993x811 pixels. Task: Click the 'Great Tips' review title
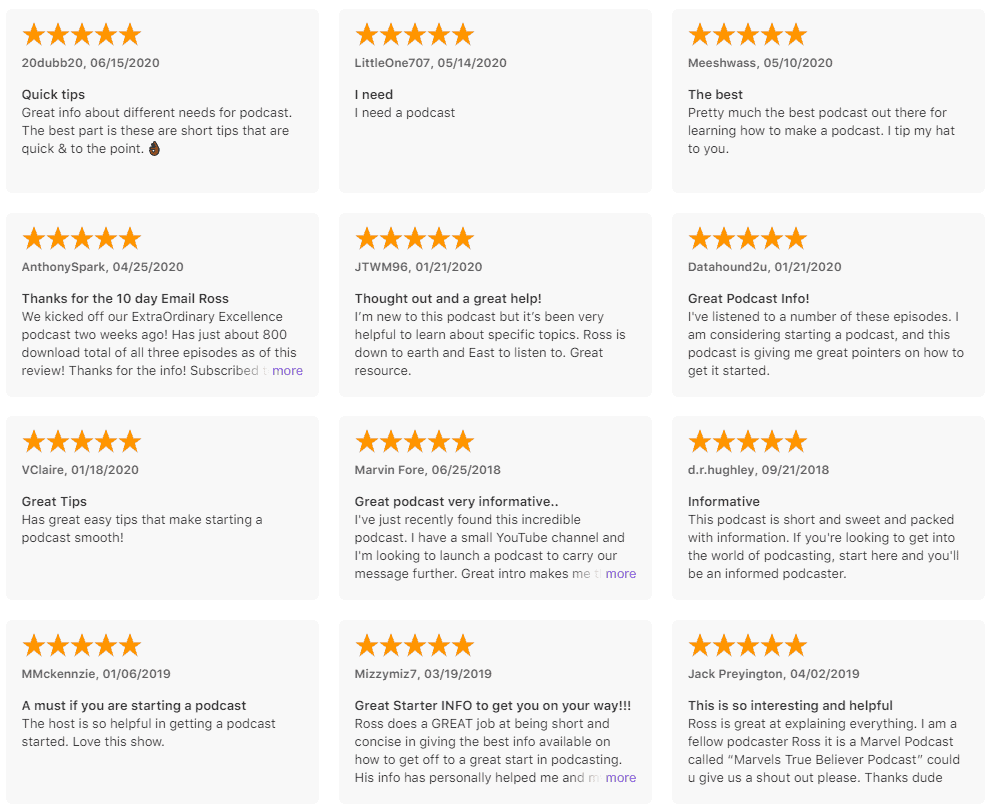[x=54, y=502]
